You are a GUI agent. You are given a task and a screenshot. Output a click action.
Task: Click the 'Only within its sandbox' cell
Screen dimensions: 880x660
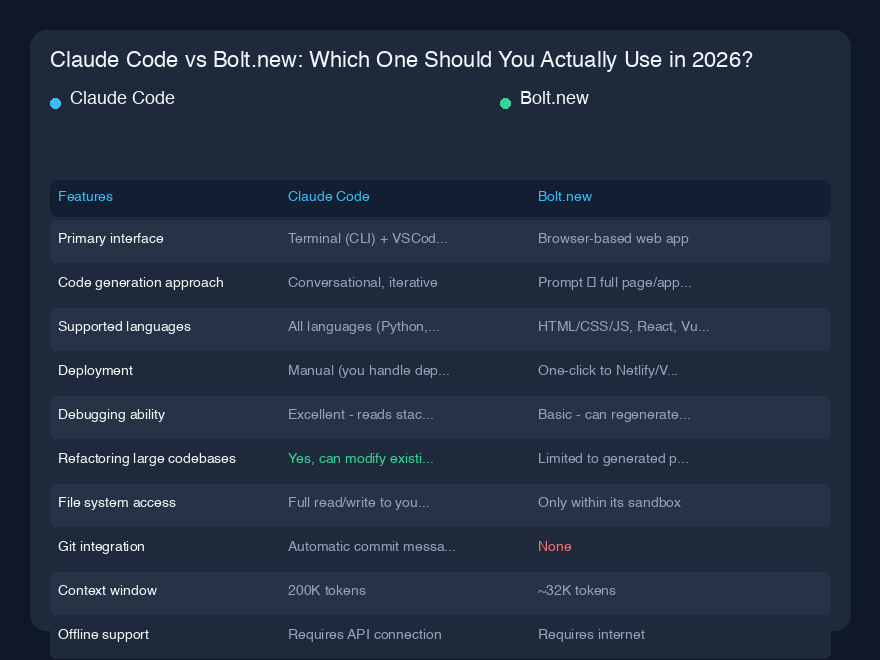point(609,502)
